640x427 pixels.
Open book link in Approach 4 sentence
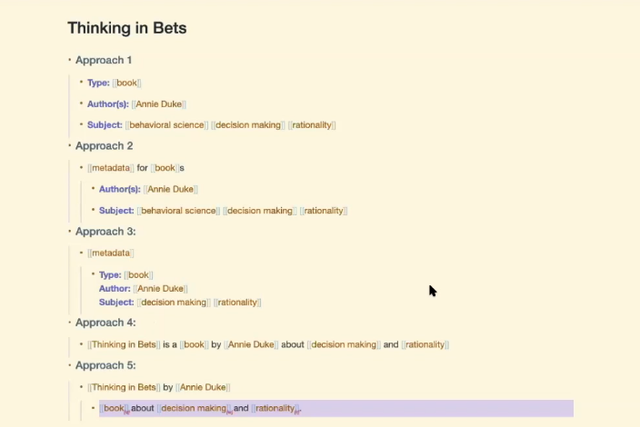pos(194,345)
